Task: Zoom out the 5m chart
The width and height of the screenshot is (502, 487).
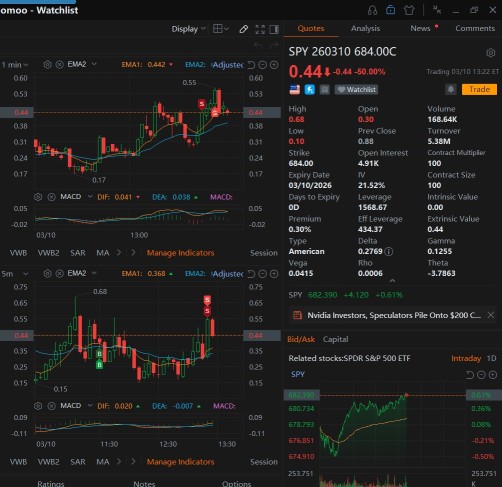Action: click(x=263, y=274)
